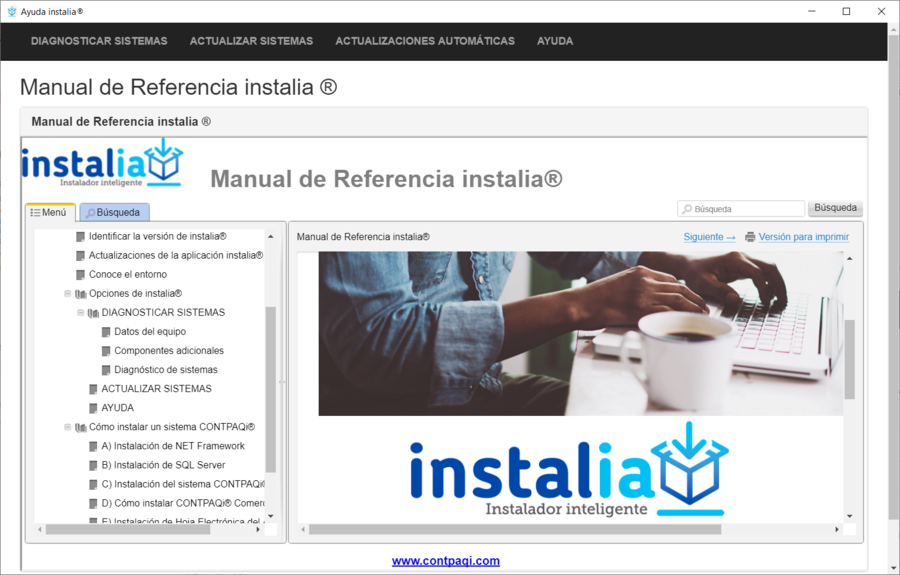Open ACTUALIZACIONES AUTOMÁTICAS in the top menu
The height and width of the screenshot is (575, 900).
point(425,41)
